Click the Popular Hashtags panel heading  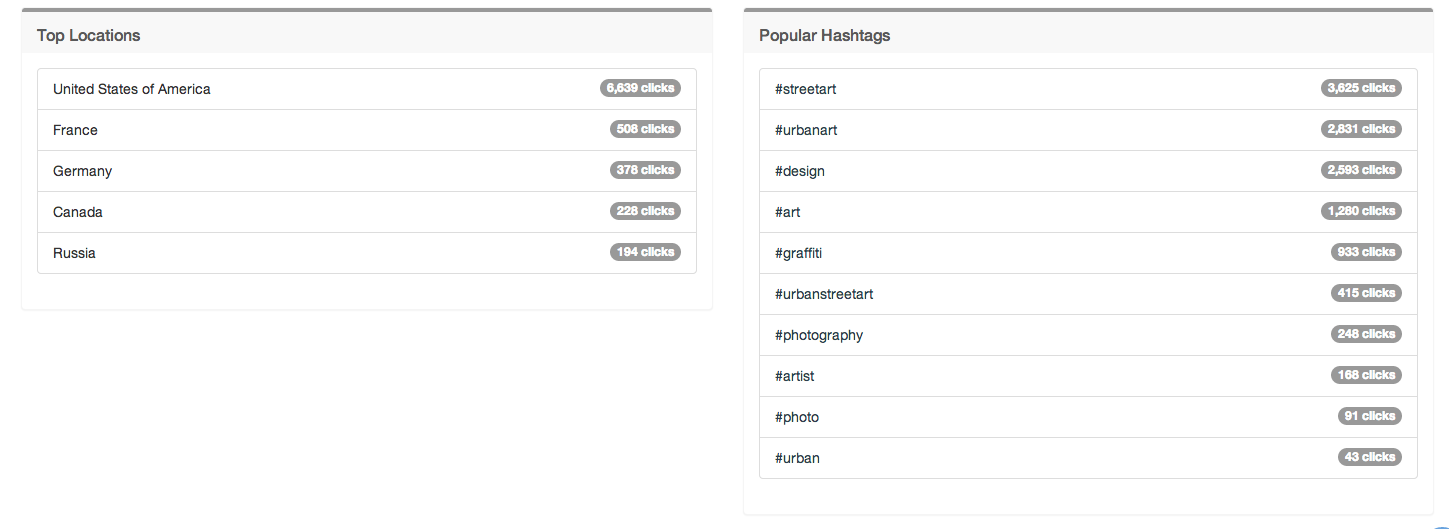point(825,35)
